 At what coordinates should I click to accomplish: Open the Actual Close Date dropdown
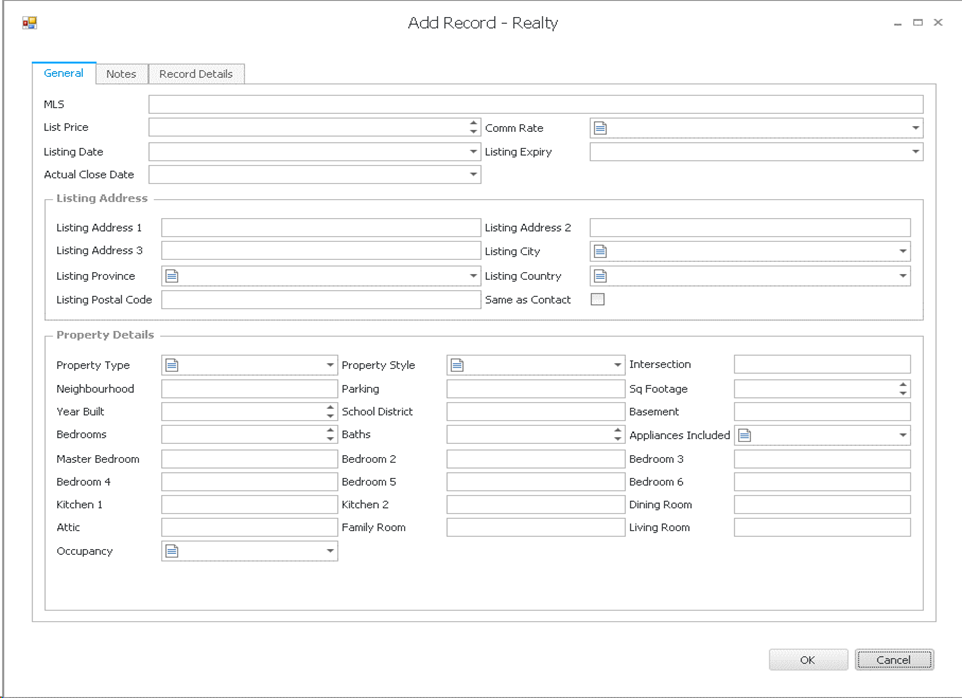[473, 175]
